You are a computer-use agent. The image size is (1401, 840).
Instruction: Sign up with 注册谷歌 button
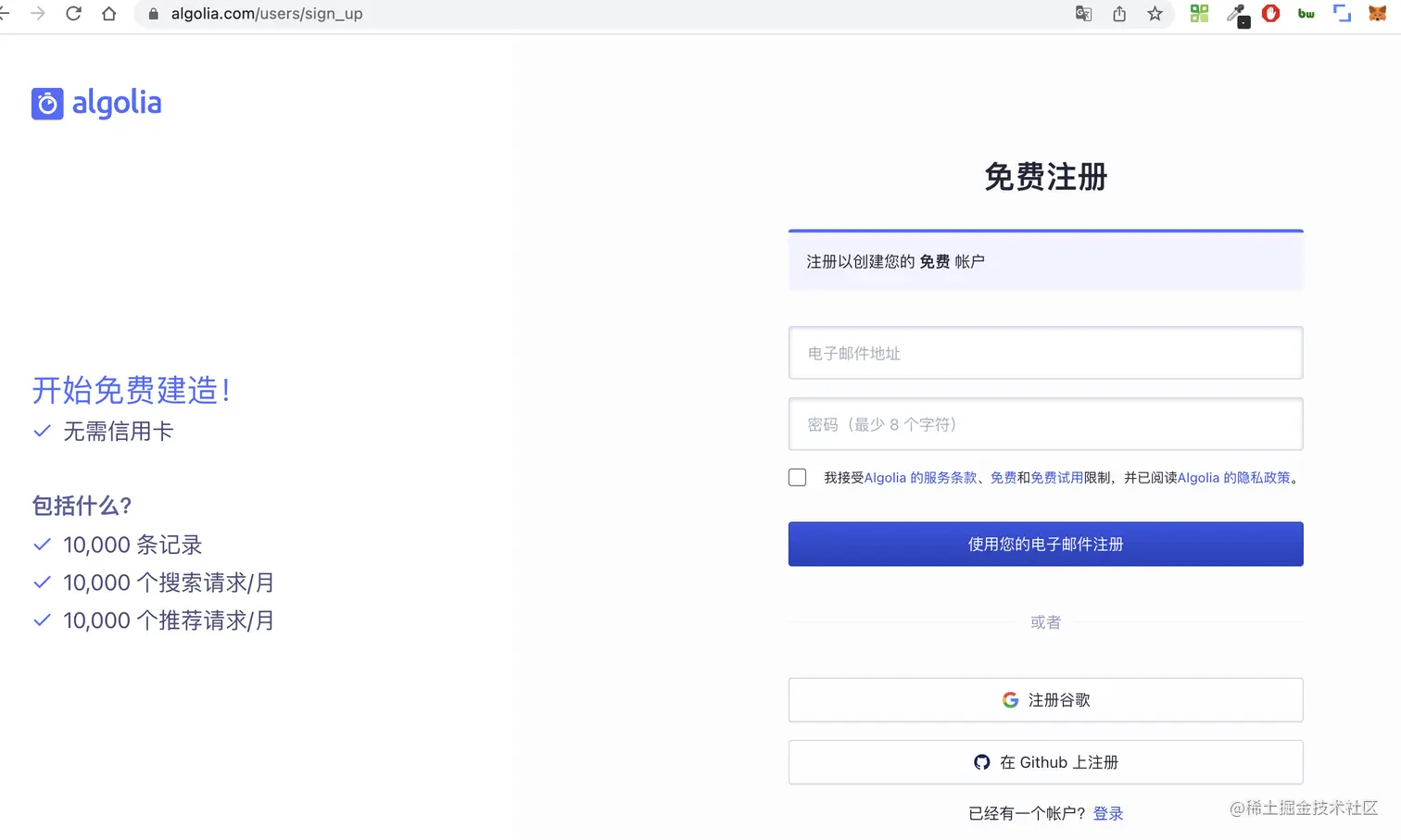1045,700
